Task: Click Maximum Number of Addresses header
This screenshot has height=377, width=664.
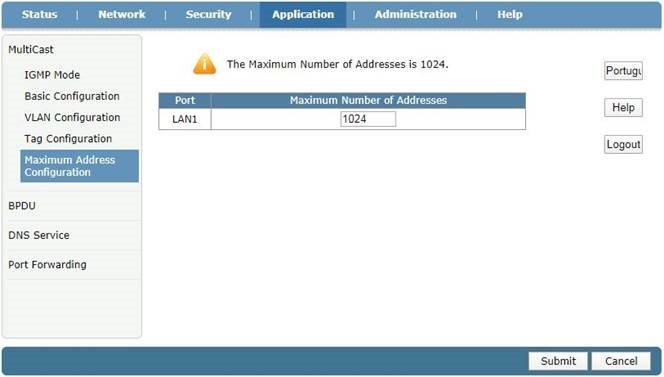Action: click(368, 100)
